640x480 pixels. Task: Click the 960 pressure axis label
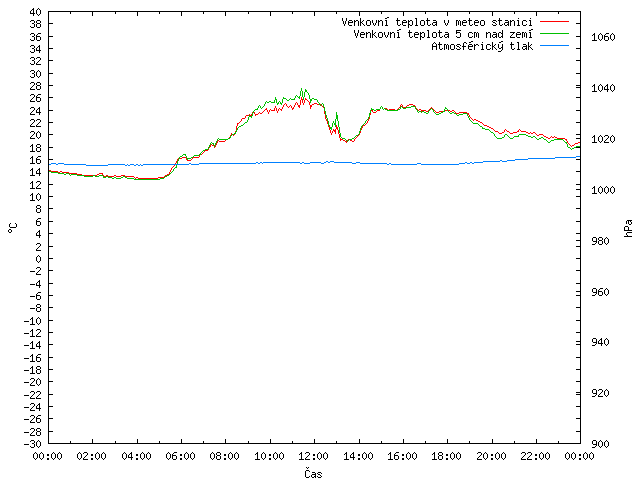(600, 292)
